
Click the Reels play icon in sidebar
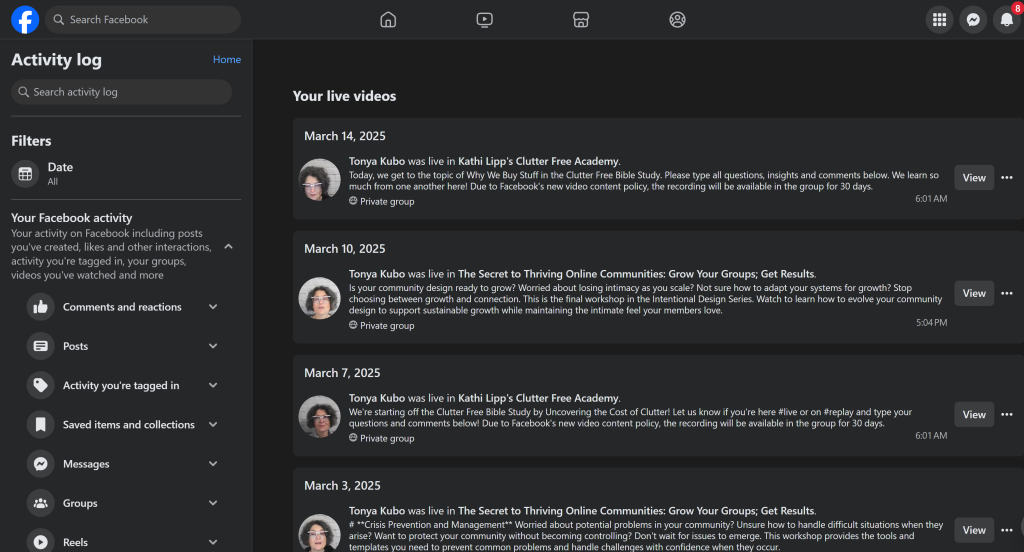point(40,542)
